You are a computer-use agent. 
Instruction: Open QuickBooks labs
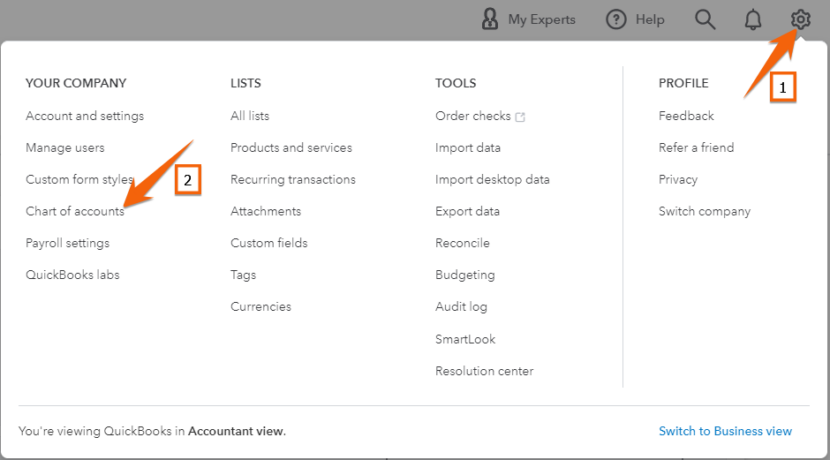(x=73, y=275)
